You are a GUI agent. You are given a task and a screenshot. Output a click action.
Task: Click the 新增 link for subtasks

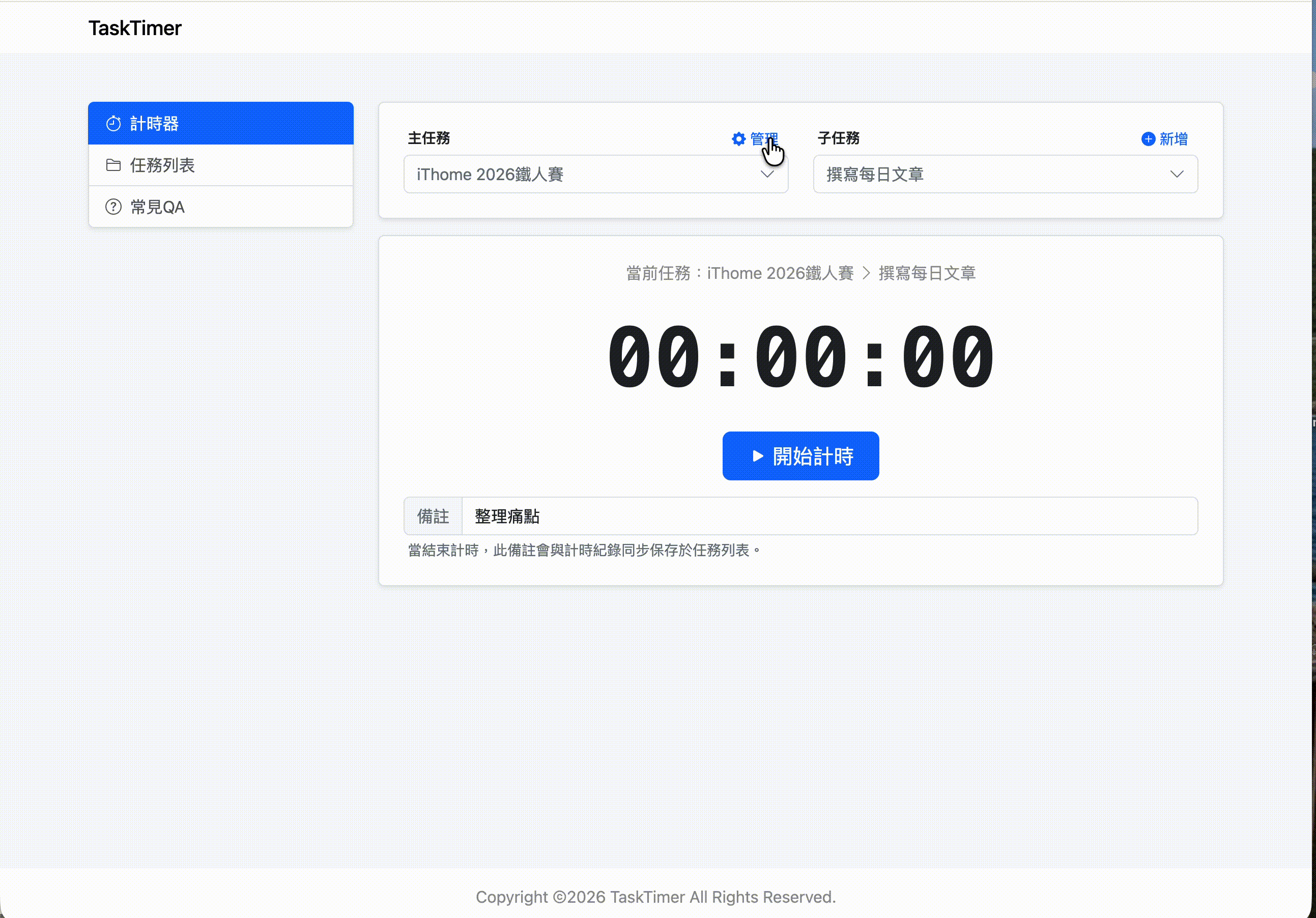[1165, 139]
